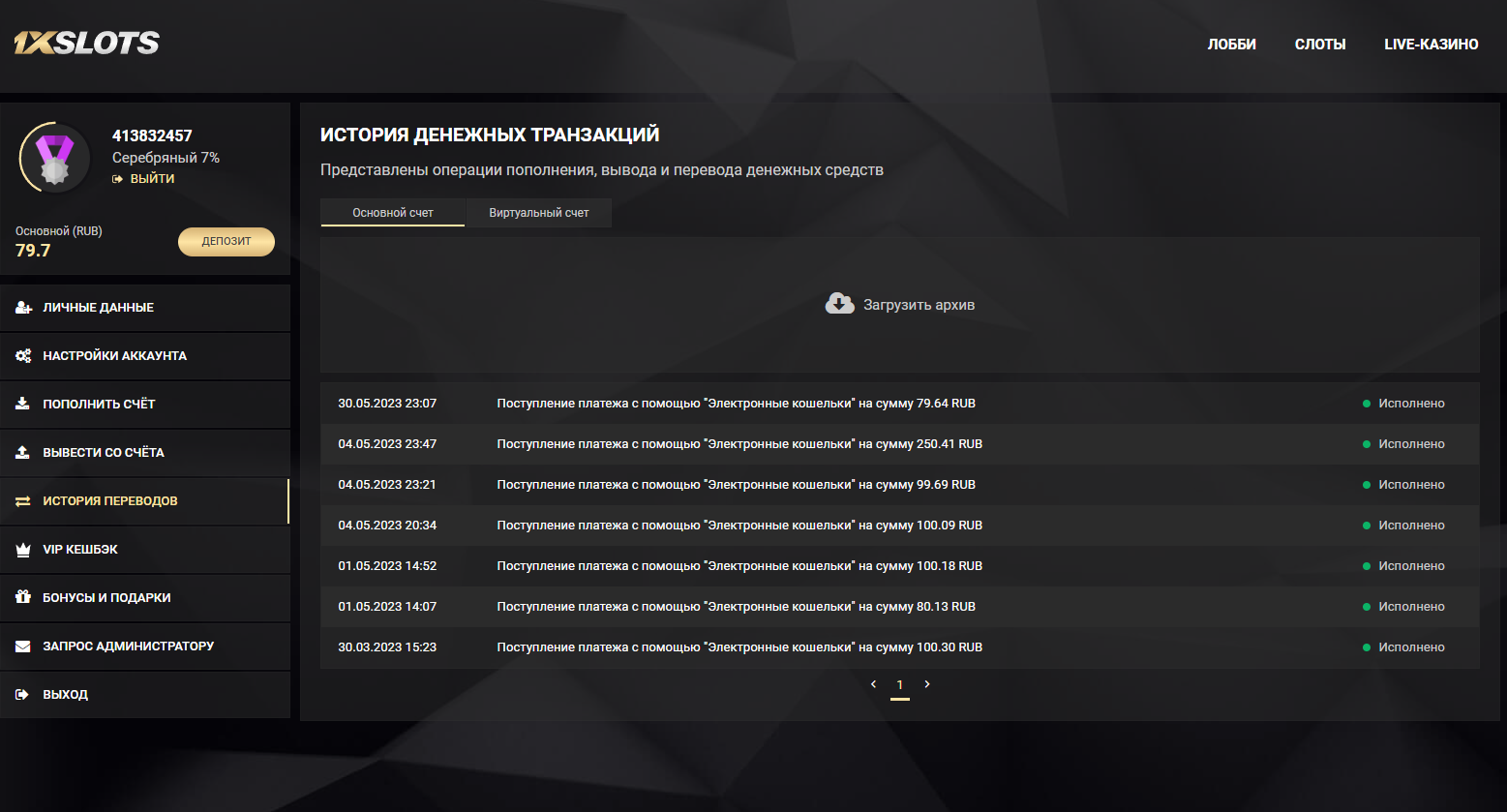Image resolution: width=1507 pixels, height=812 pixels.
Task: Click the ДЕПОЗИТ button
Action: (226, 242)
